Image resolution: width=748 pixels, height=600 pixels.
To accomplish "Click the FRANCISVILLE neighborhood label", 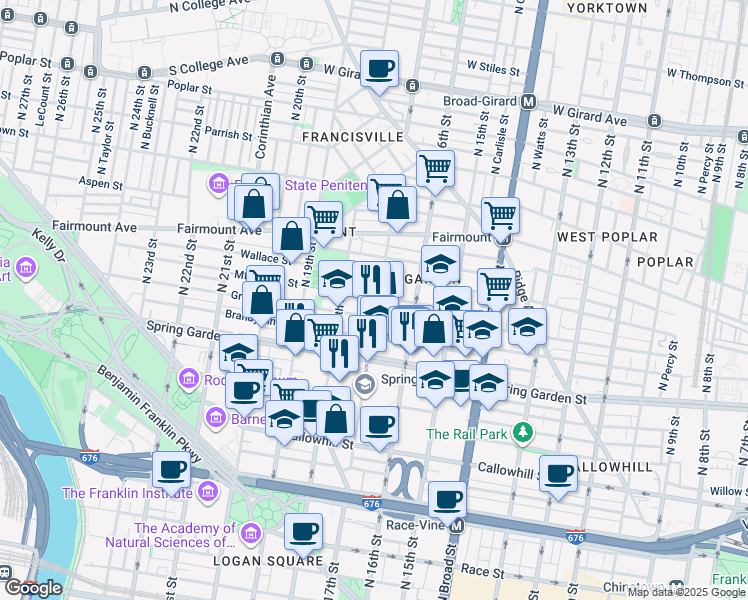I will click(353, 137).
